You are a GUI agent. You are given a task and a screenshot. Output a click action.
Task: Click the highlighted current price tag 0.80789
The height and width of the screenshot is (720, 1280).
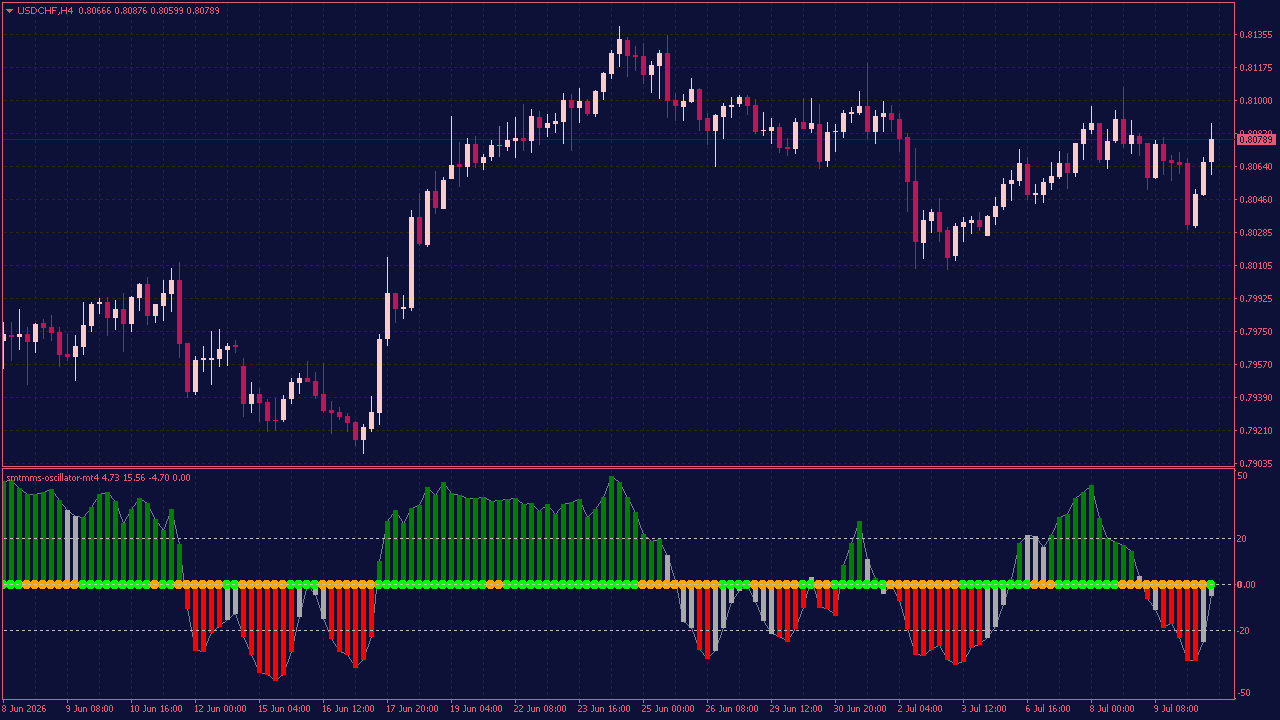(x=1255, y=139)
